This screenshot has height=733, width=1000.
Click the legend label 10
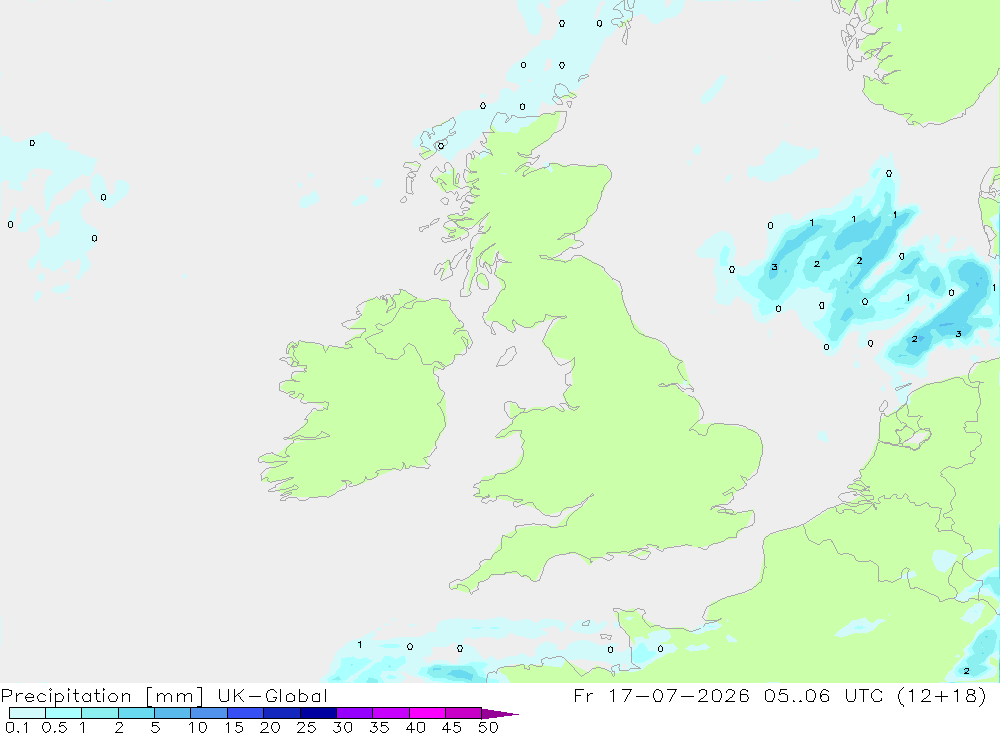(198, 727)
